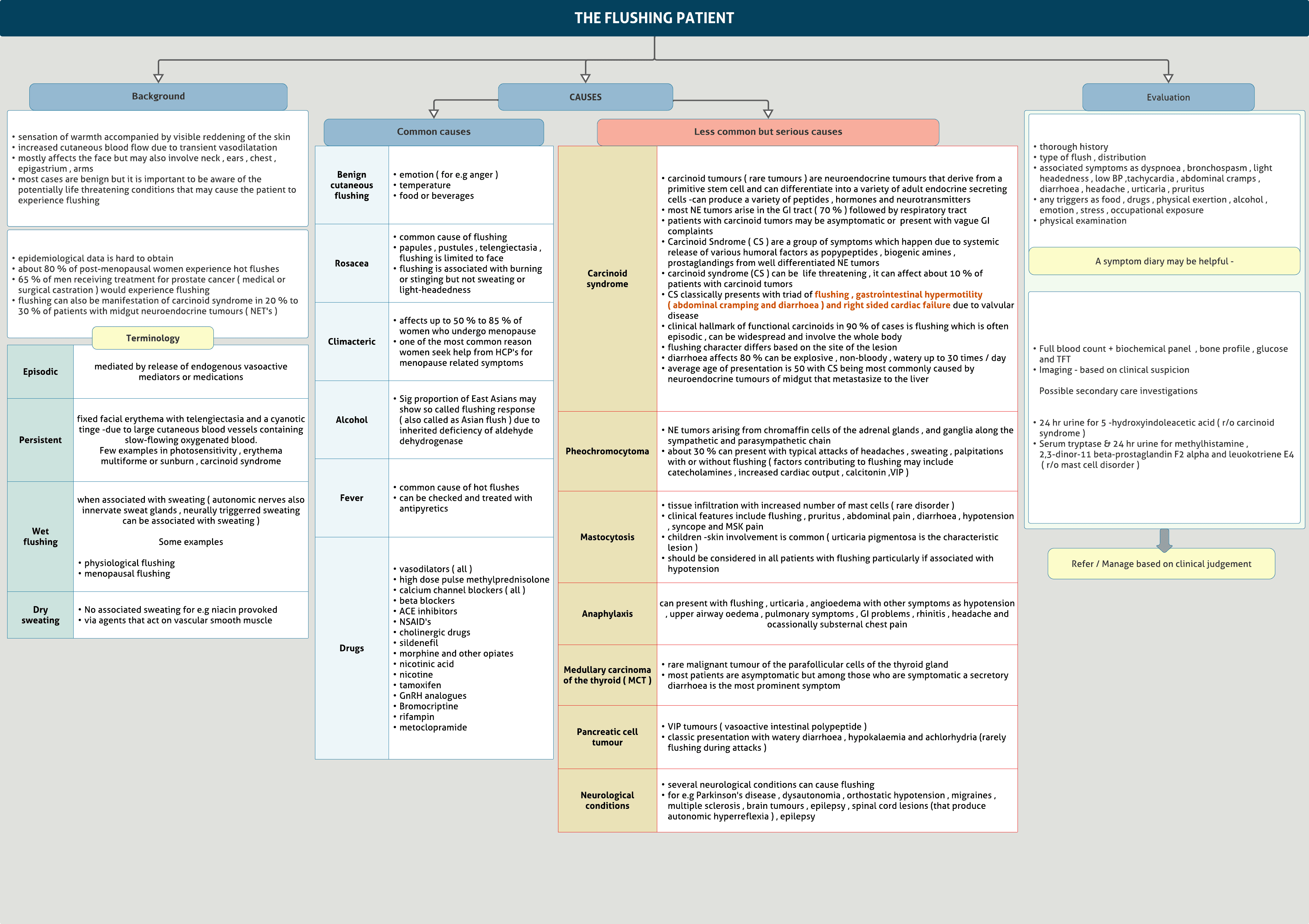Click the Drugs row label
Screen dimensions: 1309x924
(x=351, y=648)
